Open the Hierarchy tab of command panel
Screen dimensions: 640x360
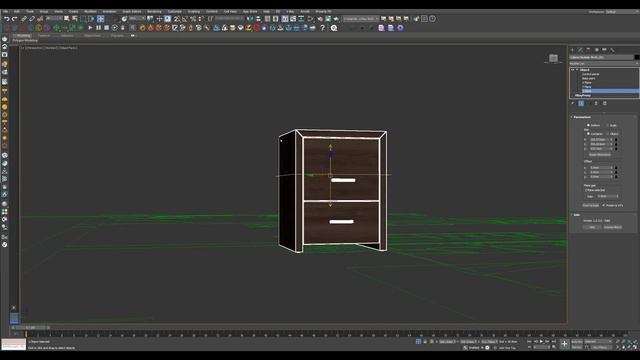[588, 50]
